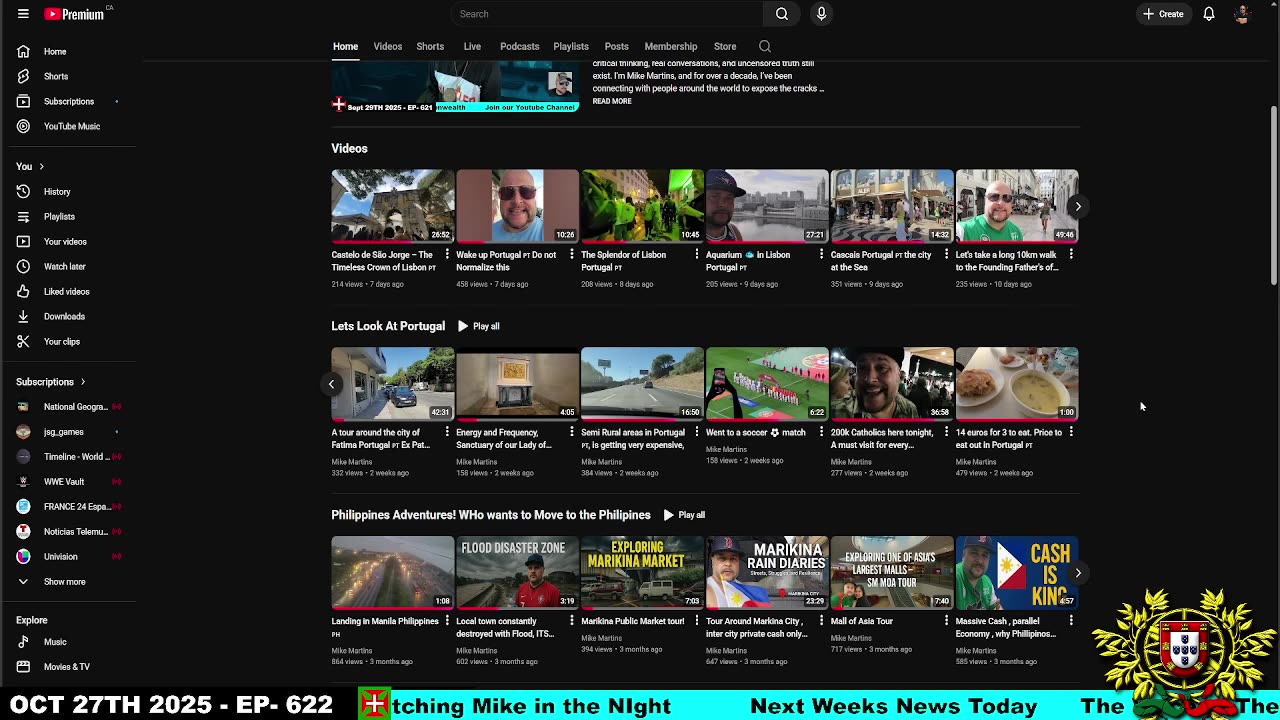
Task: Open Lets Look At Portugal playlist title
Action: [x=388, y=326]
